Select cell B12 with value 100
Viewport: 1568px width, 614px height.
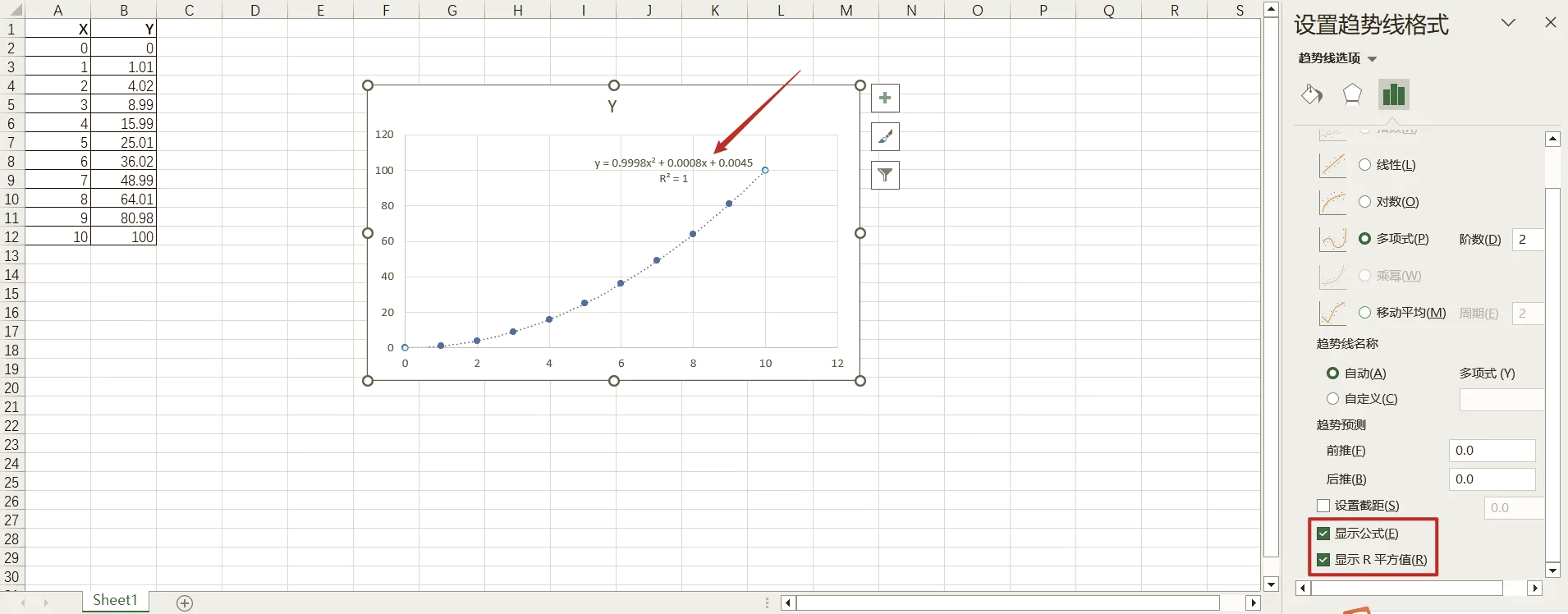[123, 236]
